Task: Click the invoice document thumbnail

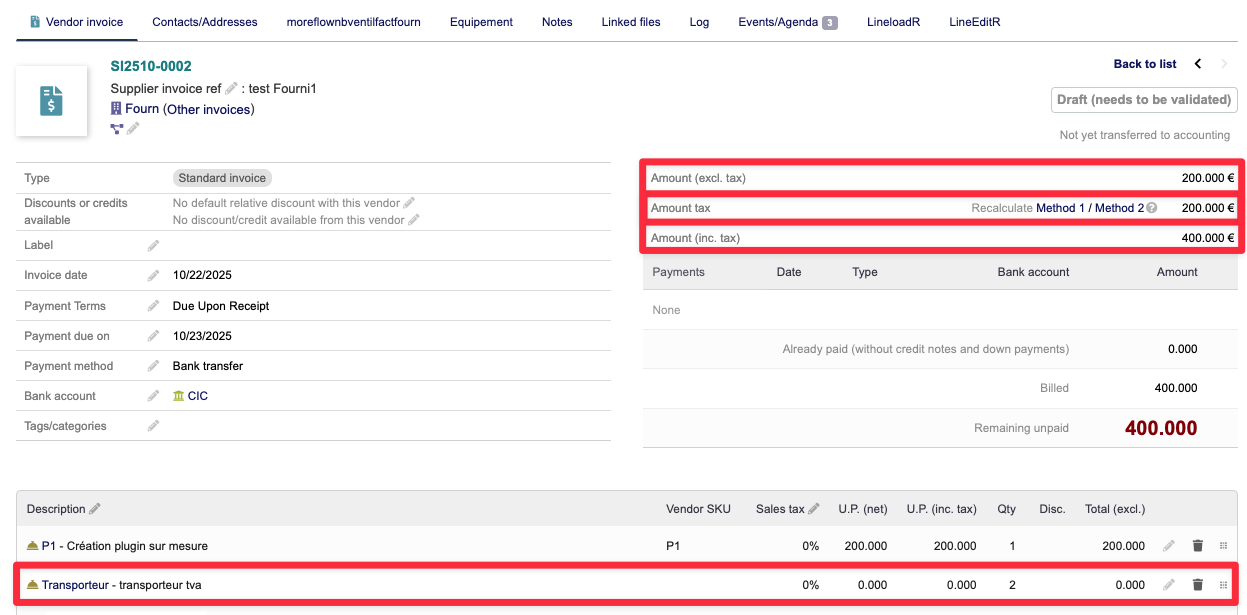Action: coord(51,101)
